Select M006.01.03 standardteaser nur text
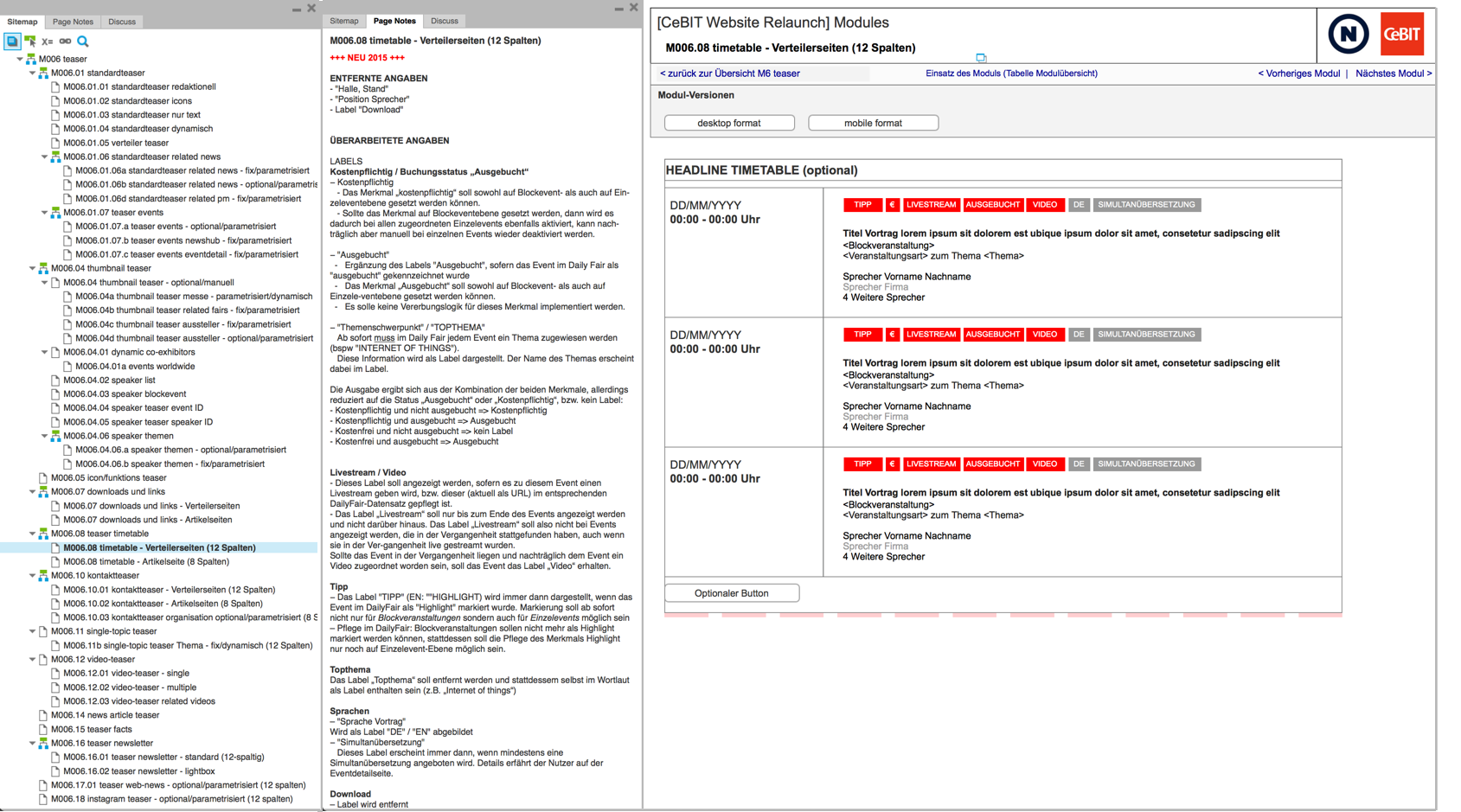The height and width of the screenshot is (812, 1461). 131,114
